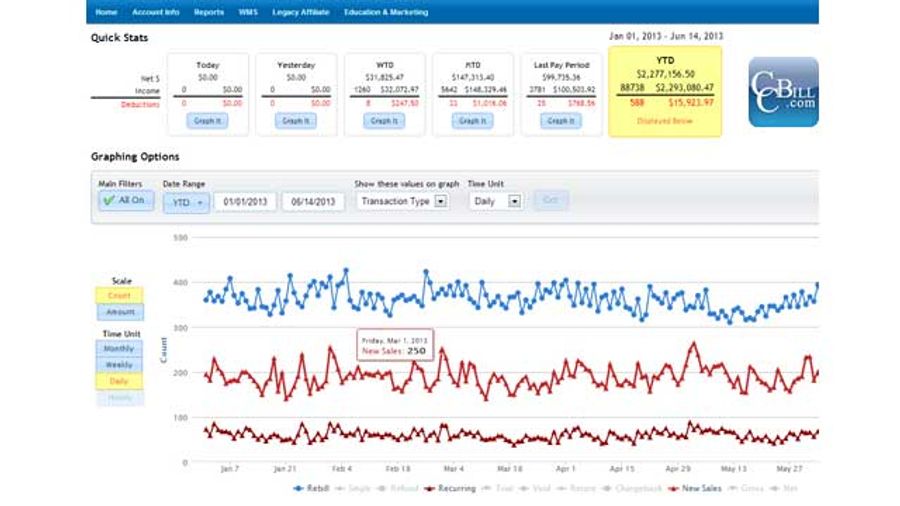Toggle the Single series in legend
900x506 pixels.
click(353, 489)
